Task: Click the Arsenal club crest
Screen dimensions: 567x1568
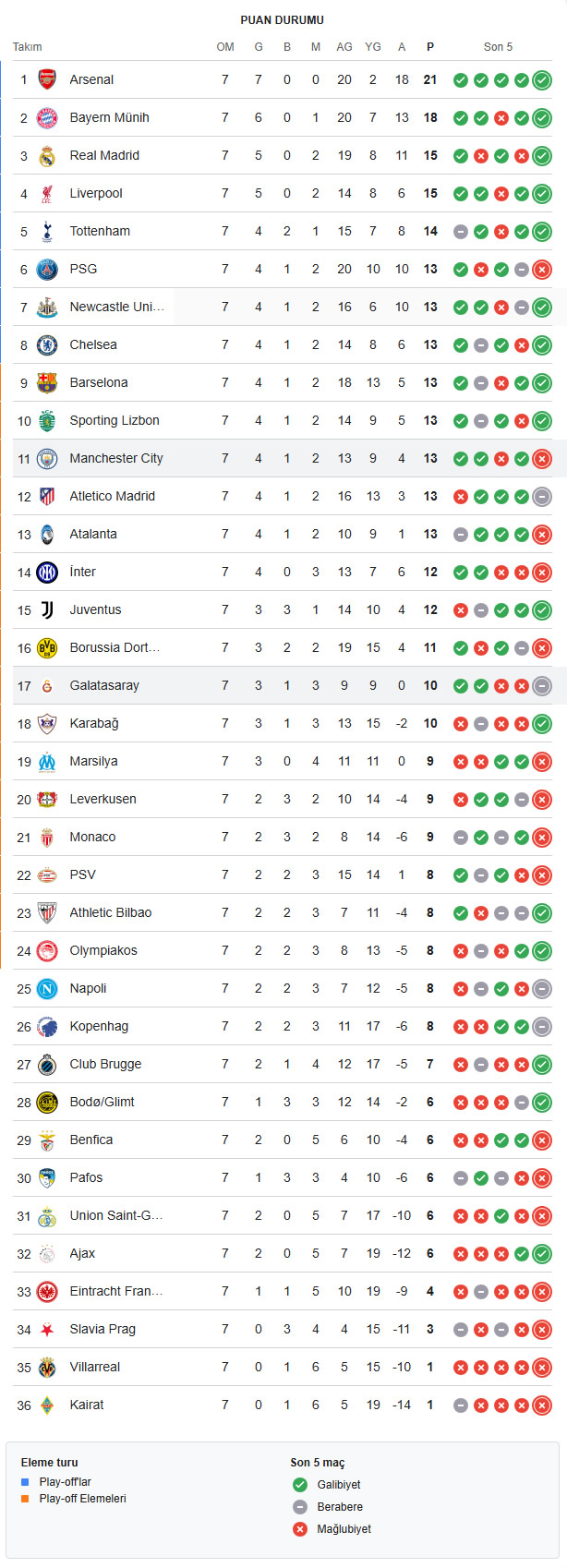Action: point(47,79)
